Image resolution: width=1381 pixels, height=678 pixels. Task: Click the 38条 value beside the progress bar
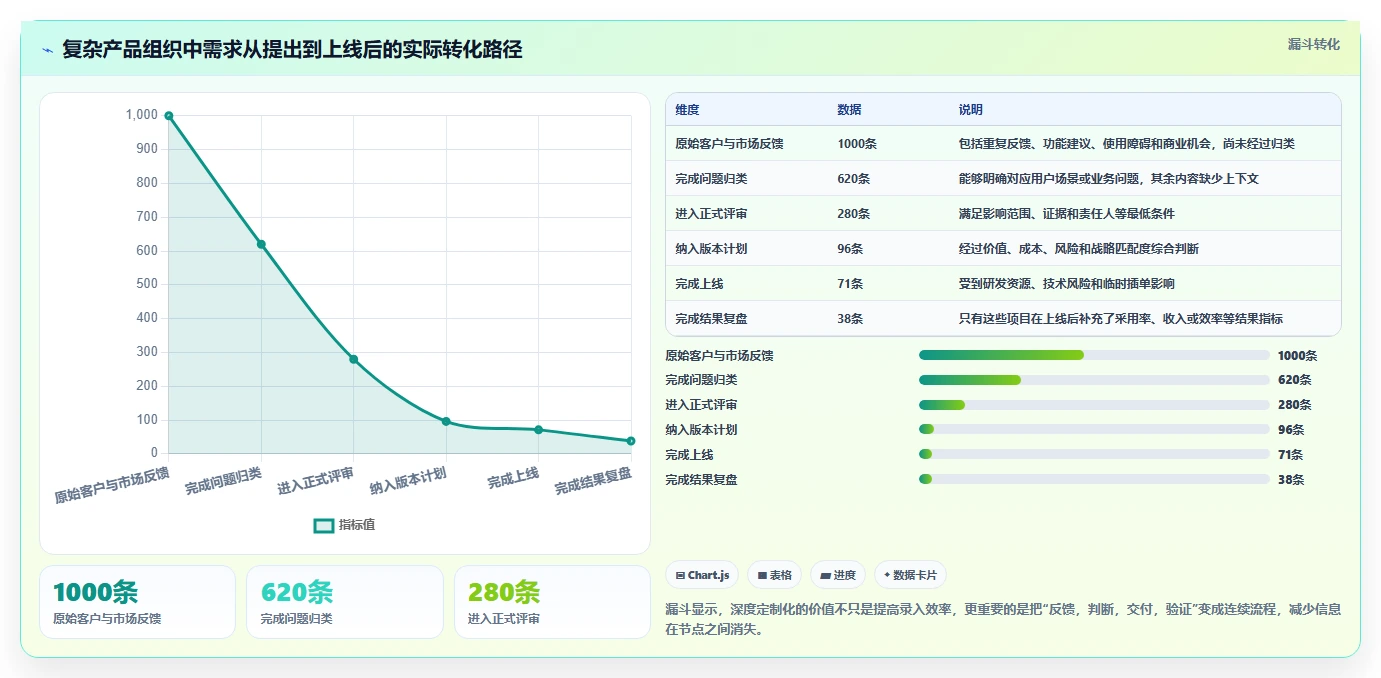click(1290, 480)
